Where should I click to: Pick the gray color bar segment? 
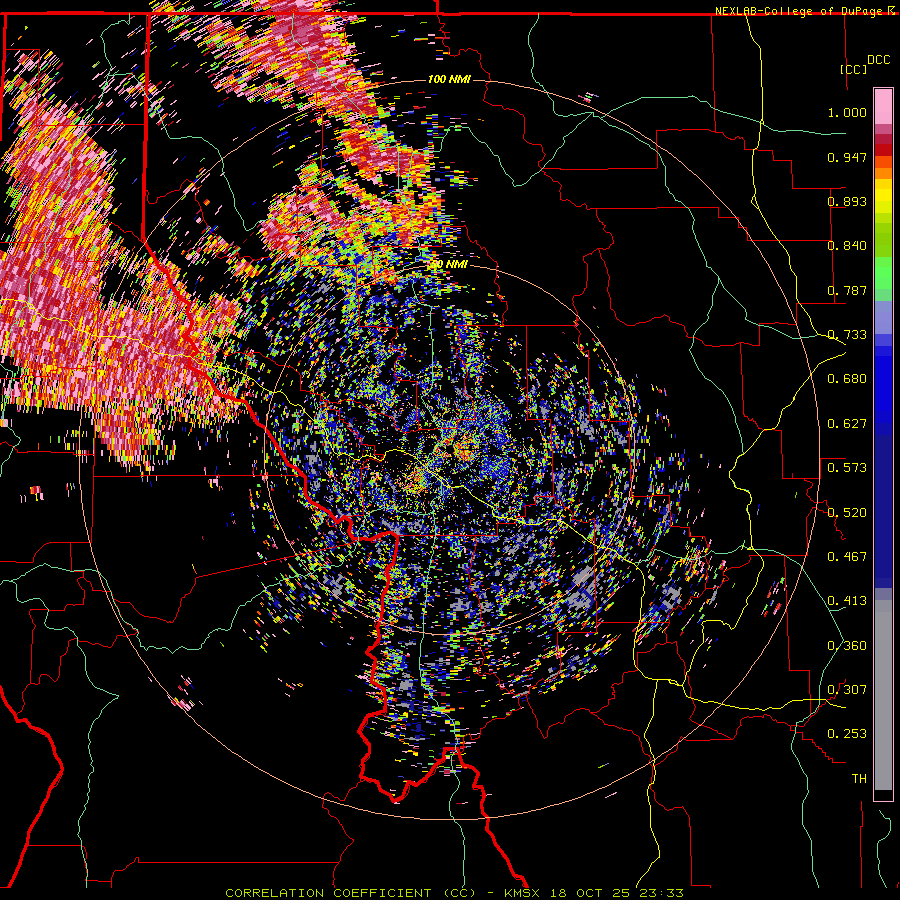pos(883,695)
